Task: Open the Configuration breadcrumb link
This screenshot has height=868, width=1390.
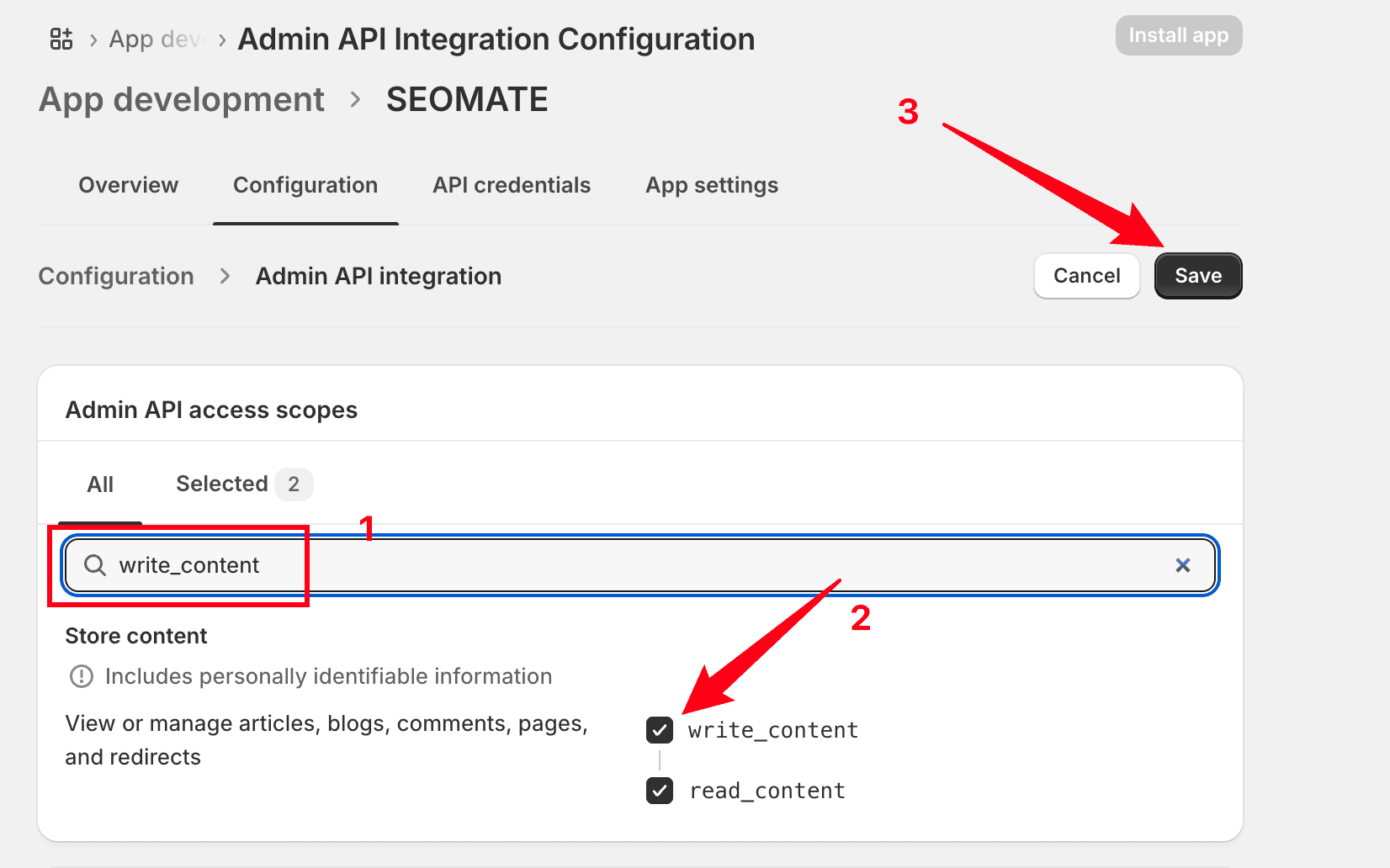Action: [115, 275]
